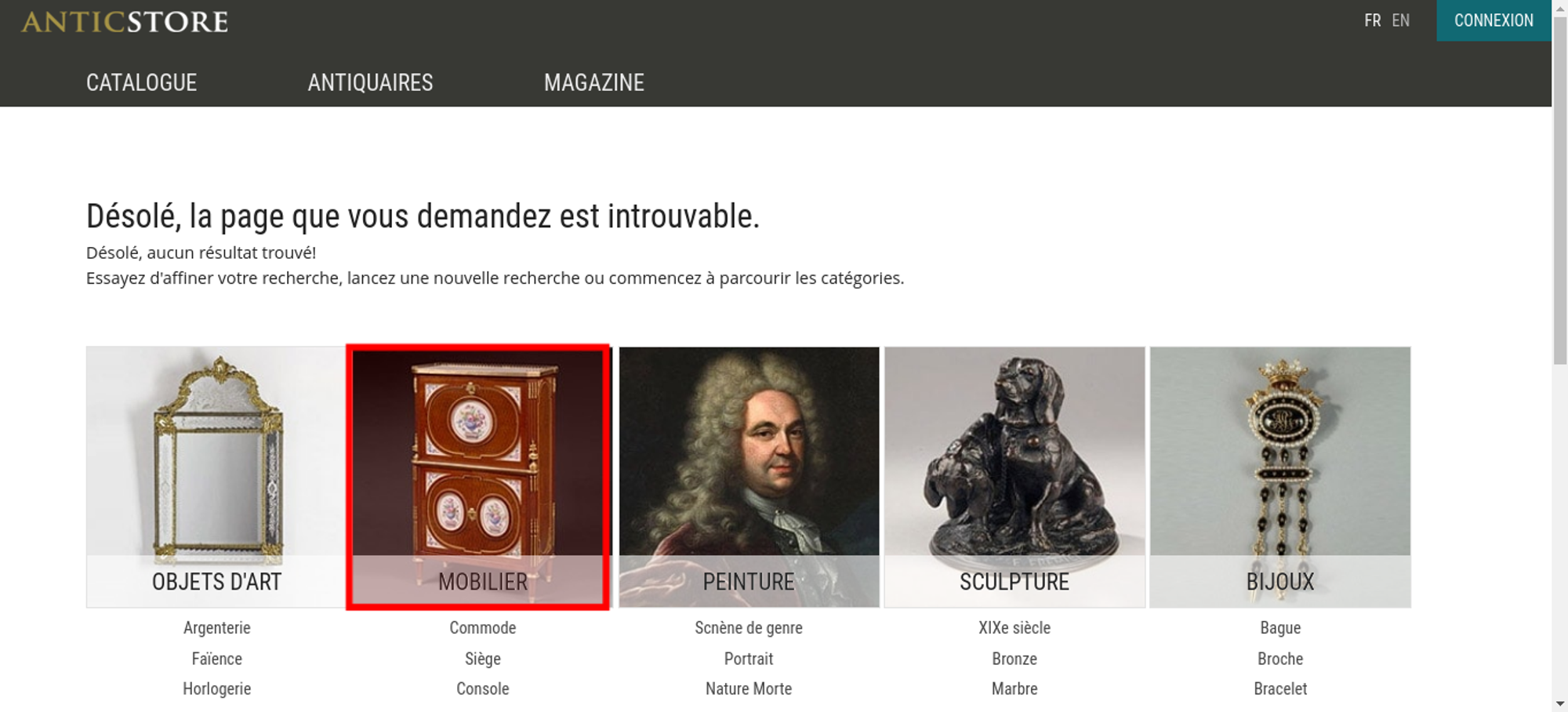Open the Objets d'Art mirror thumbnail
This screenshot has width=1568, height=712.
tap(216, 477)
